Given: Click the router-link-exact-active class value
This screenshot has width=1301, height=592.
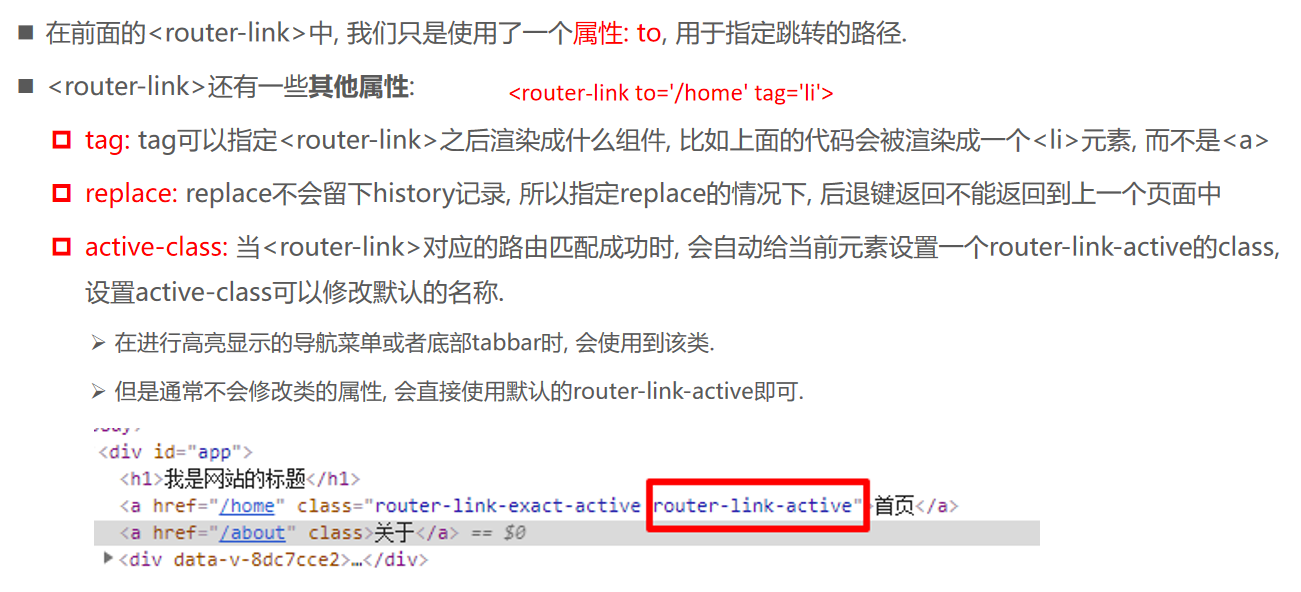Looking at the screenshot, I should [x=507, y=506].
